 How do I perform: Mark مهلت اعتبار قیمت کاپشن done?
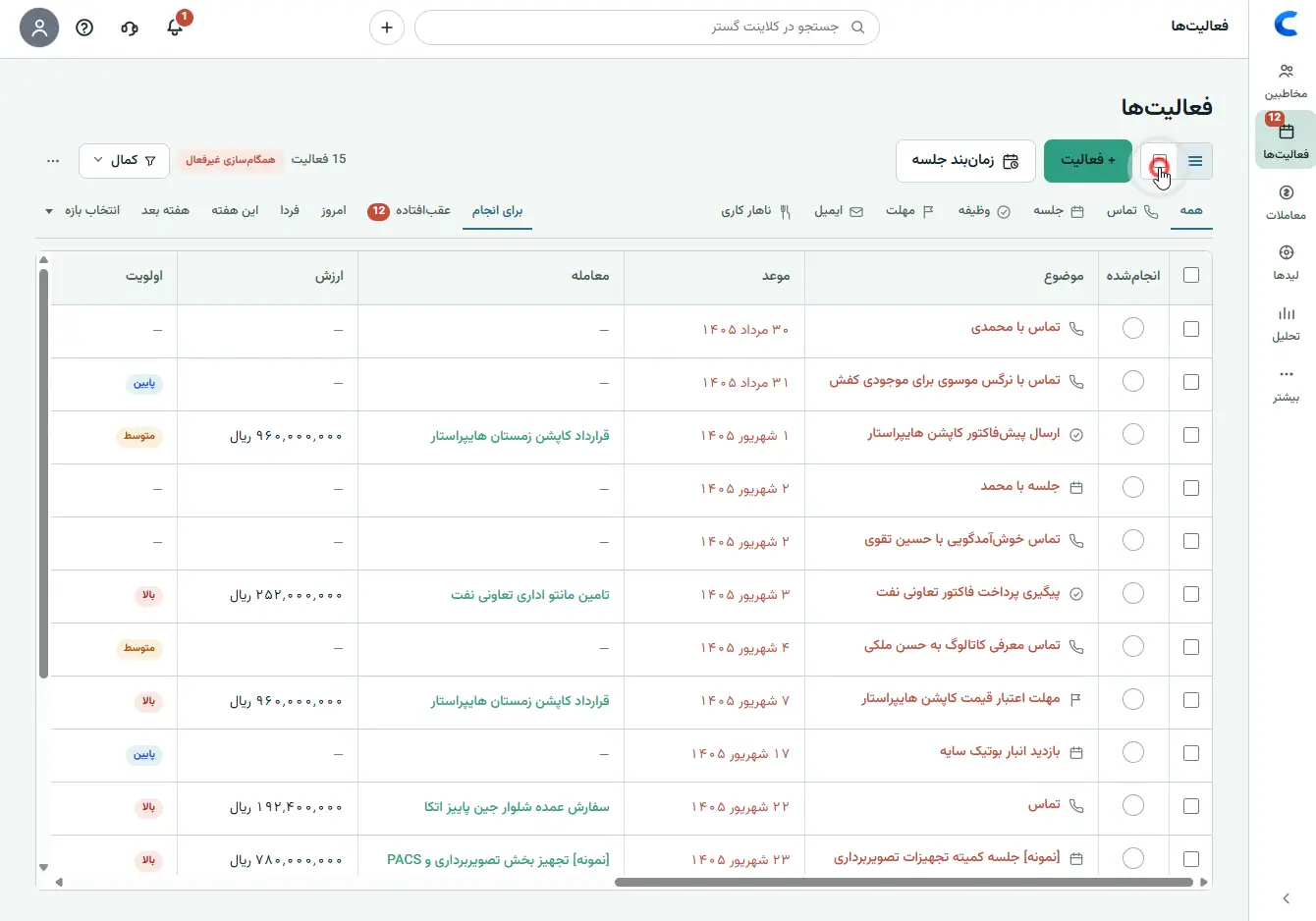pyautogui.click(x=1133, y=700)
